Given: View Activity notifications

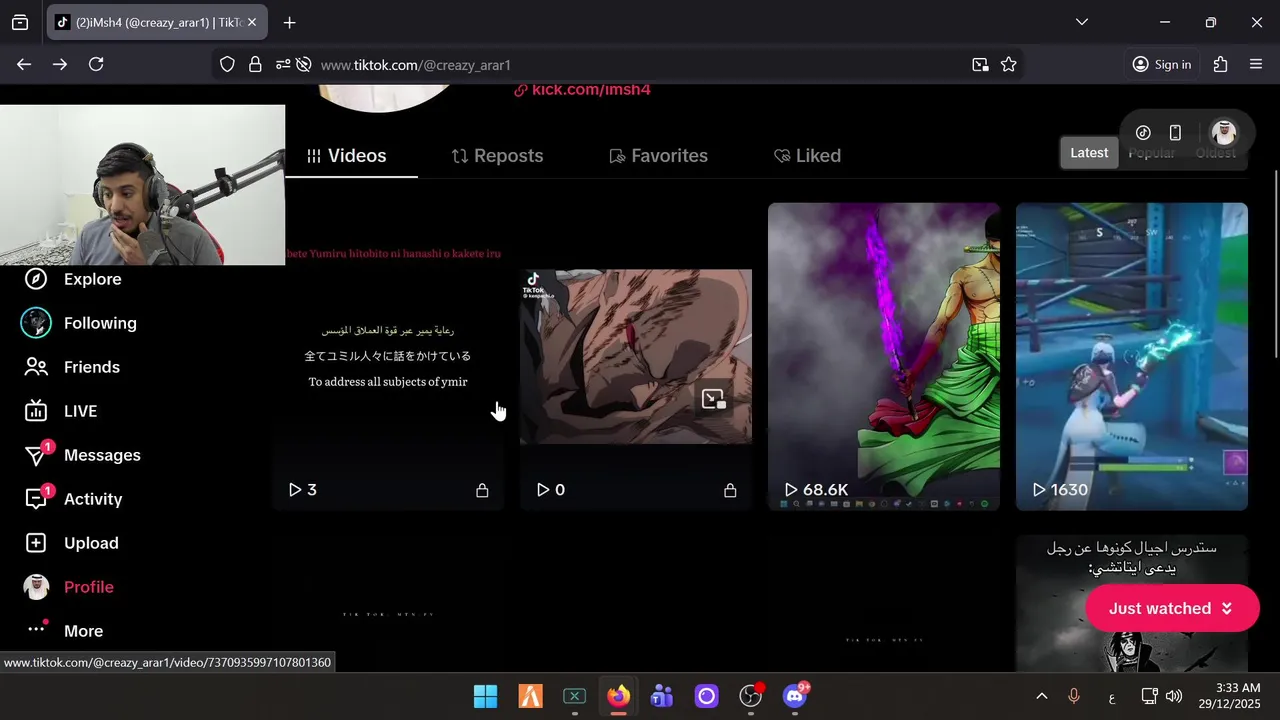Looking at the screenshot, I should (x=72, y=499).
